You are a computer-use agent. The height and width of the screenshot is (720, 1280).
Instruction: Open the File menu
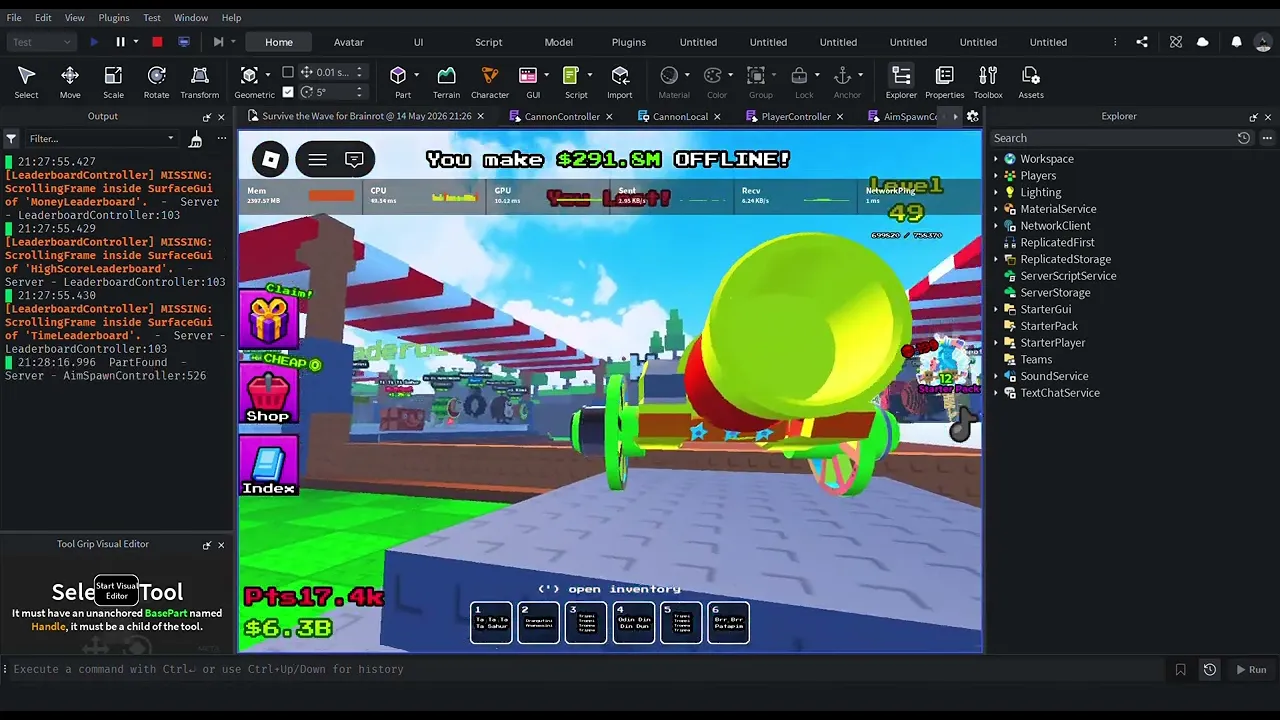point(14,18)
